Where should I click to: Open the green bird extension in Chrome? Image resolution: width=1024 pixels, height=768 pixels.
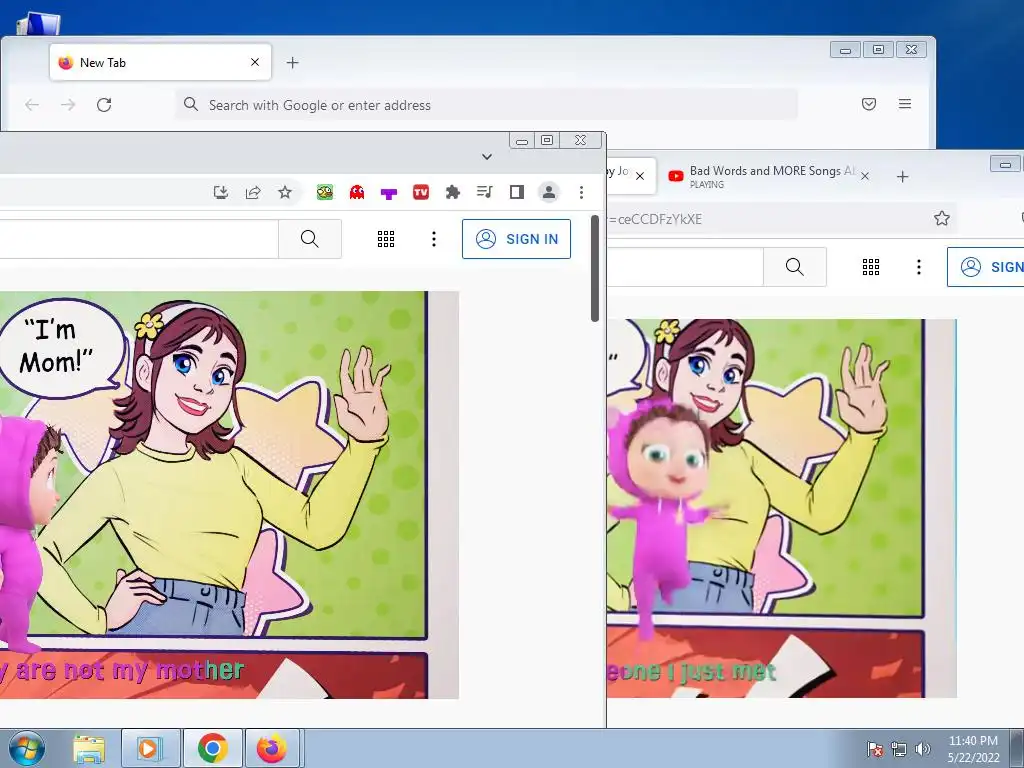pyautogui.click(x=325, y=192)
